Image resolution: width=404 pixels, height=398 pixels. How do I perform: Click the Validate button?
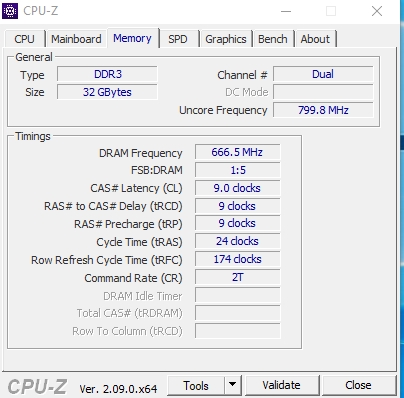point(282,385)
